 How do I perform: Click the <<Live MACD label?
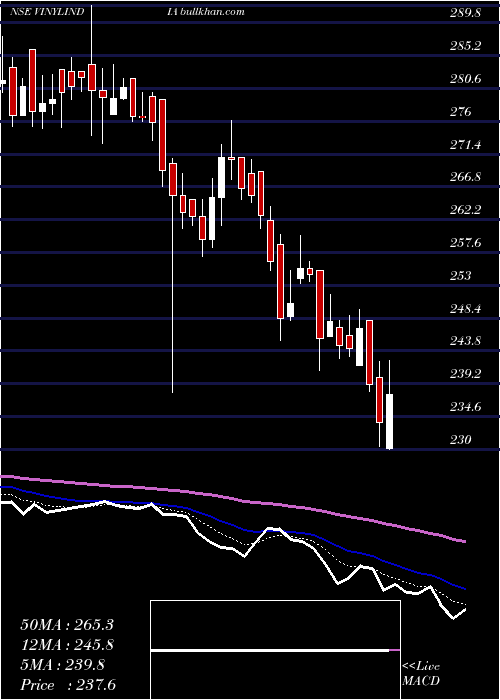pos(421,673)
